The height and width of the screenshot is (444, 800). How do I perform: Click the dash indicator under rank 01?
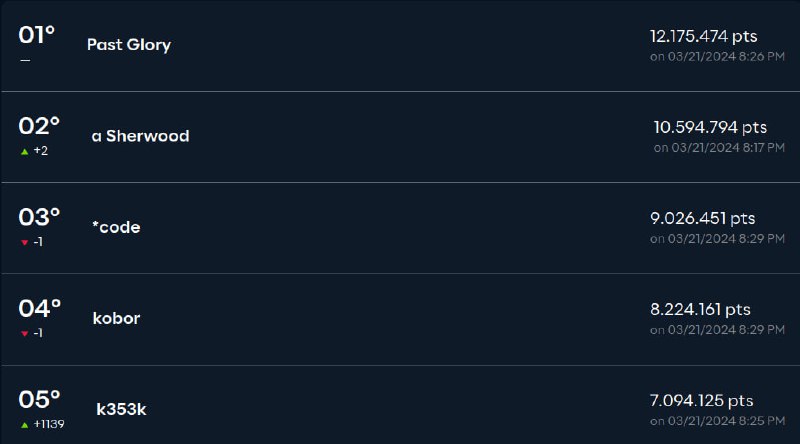(x=25, y=60)
